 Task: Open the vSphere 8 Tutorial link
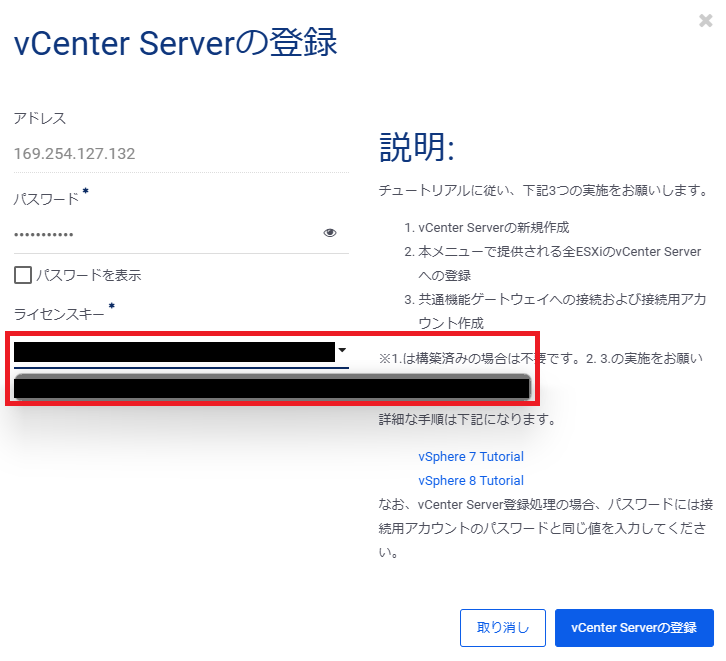click(x=471, y=481)
